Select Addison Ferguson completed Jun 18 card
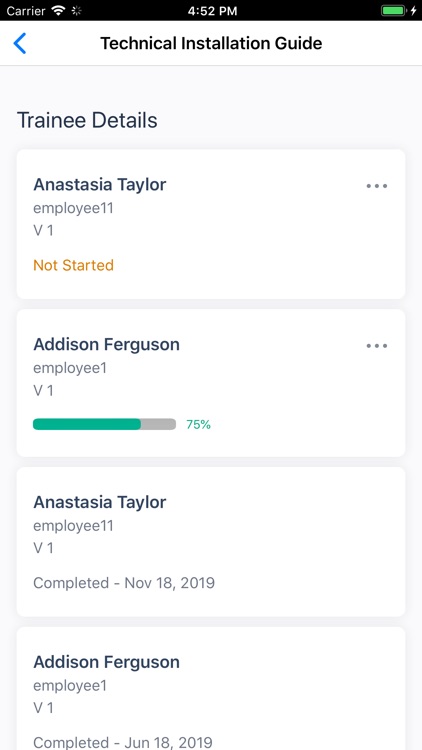 coord(211,689)
